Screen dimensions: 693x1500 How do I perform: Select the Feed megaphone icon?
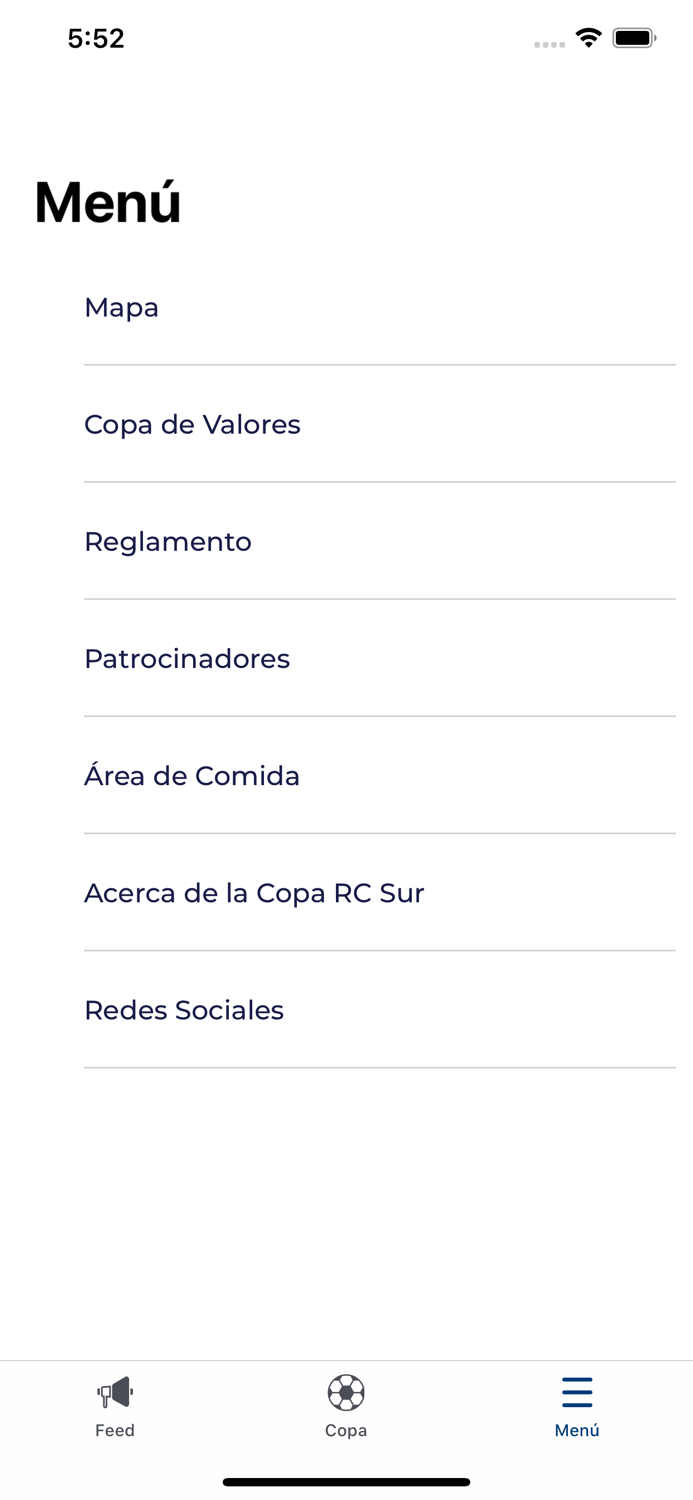coord(115,1390)
